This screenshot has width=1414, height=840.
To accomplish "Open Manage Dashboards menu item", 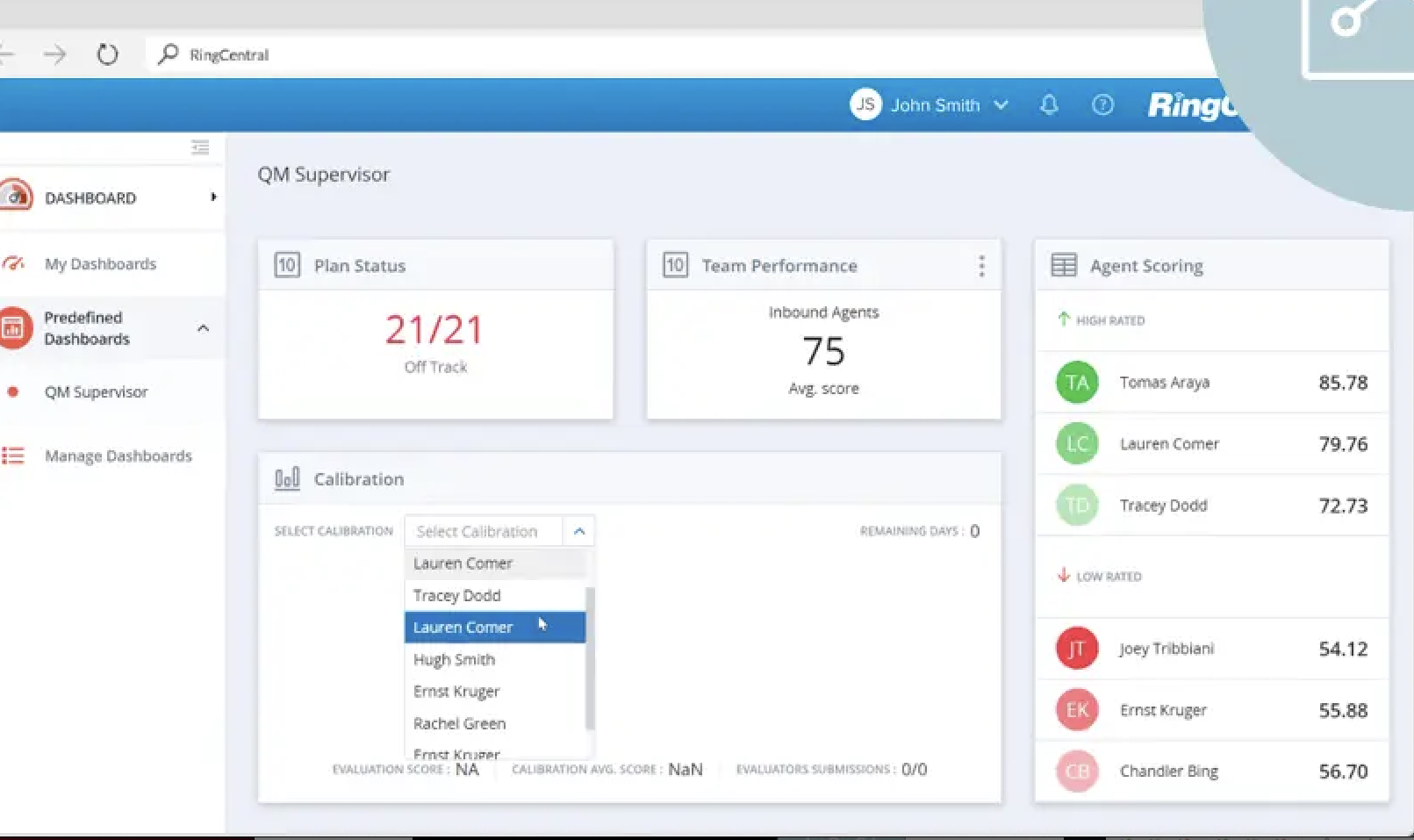I will click(118, 456).
